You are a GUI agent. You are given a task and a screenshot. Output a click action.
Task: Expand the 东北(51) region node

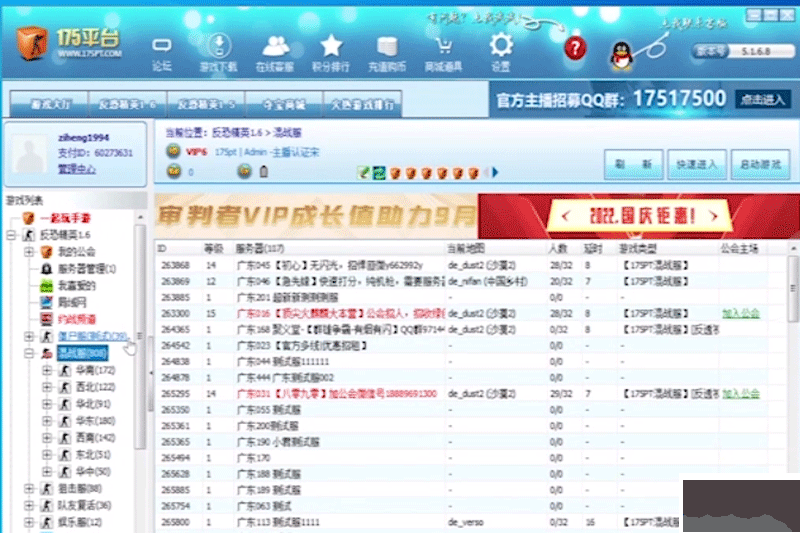tap(47, 454)
